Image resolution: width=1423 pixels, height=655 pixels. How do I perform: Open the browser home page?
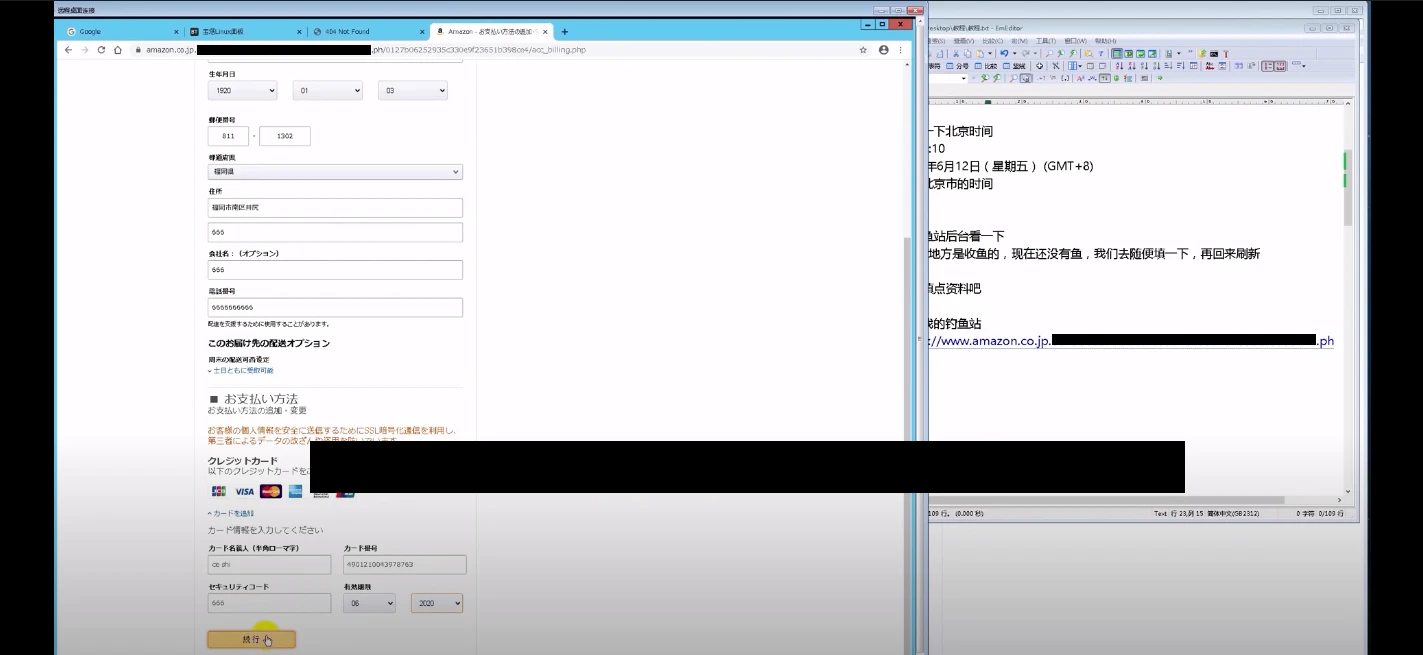[x=117, y=49]
